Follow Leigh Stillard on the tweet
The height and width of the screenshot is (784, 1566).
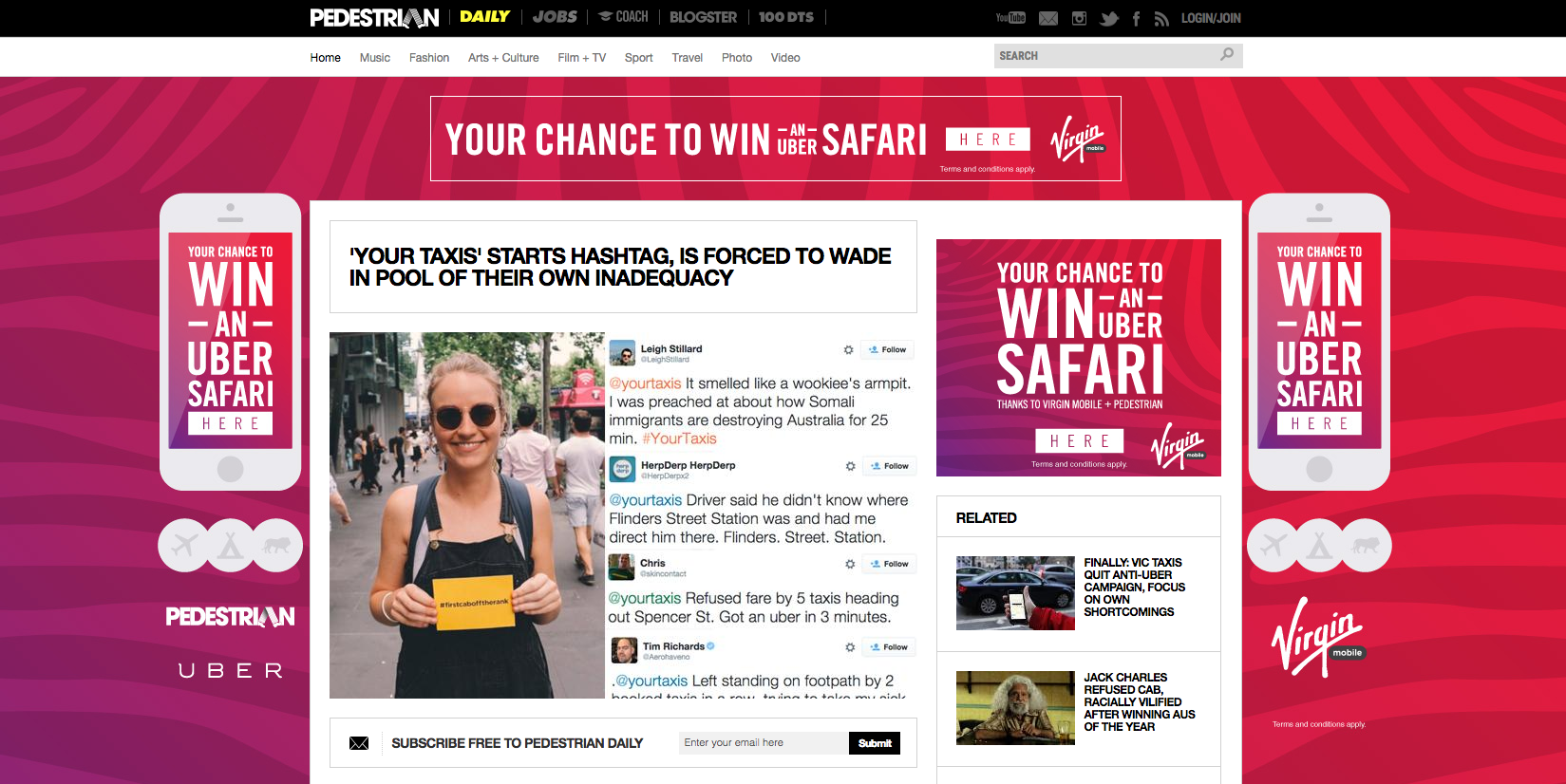[x=887, y=349]
